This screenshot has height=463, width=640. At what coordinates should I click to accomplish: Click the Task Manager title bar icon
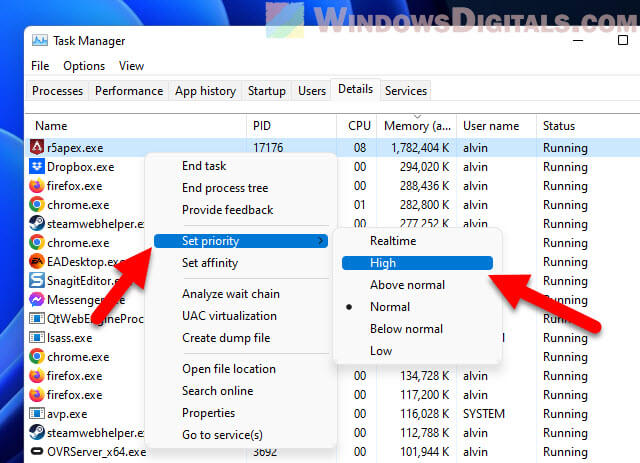(40, 40)
